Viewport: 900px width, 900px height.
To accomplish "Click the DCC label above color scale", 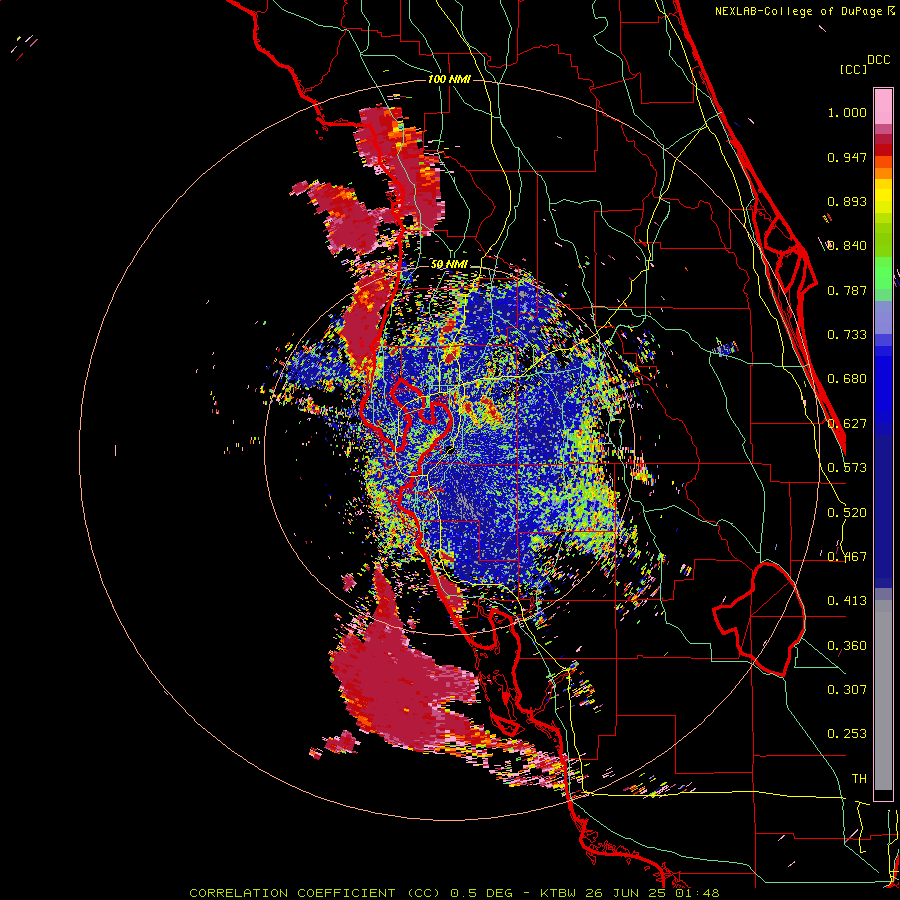I will (878, 60).
